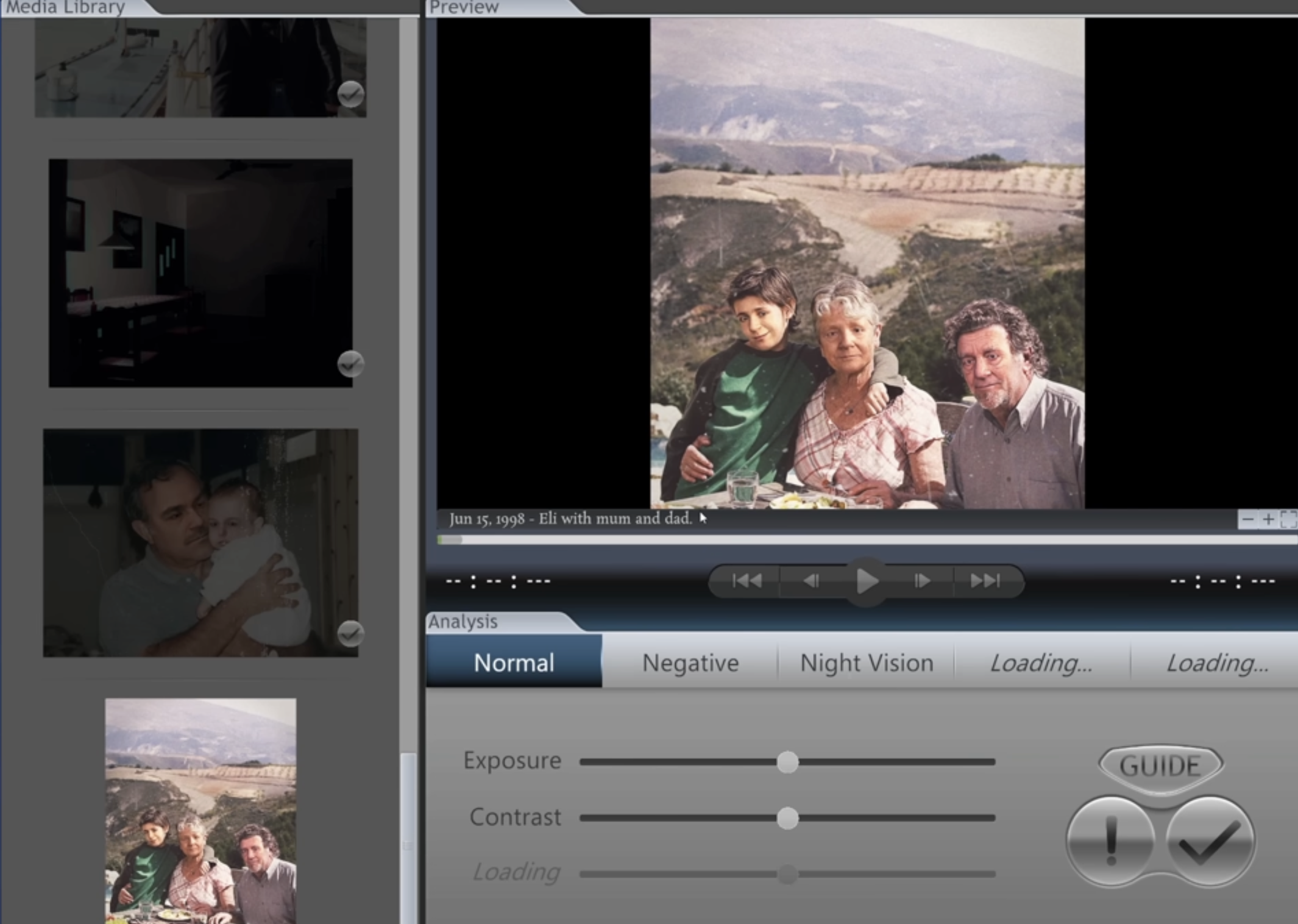Step forward one frame

(922, 581)
